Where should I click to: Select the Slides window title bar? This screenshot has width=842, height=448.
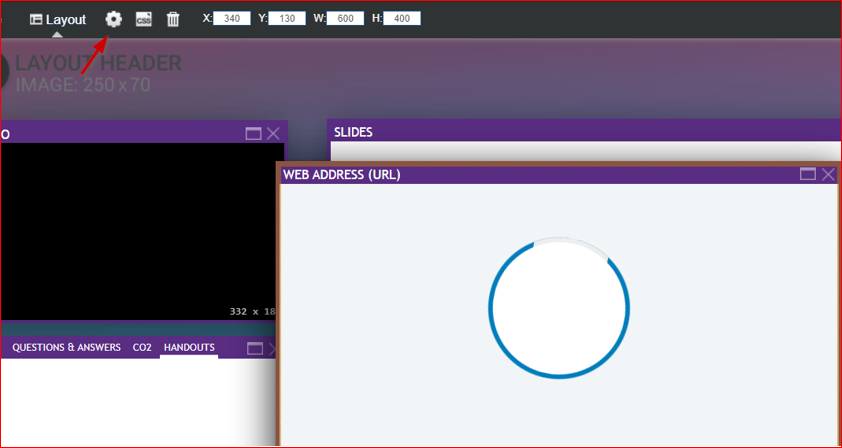pyautogui.click(x=584, y=132)
